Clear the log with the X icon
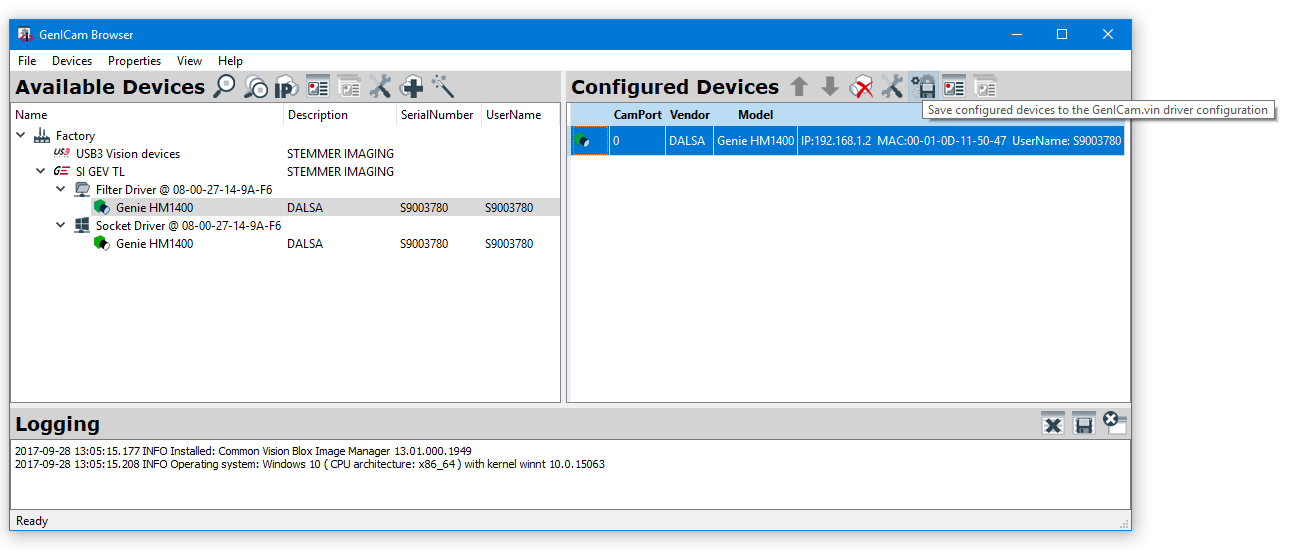 (x=1052, y=424)
